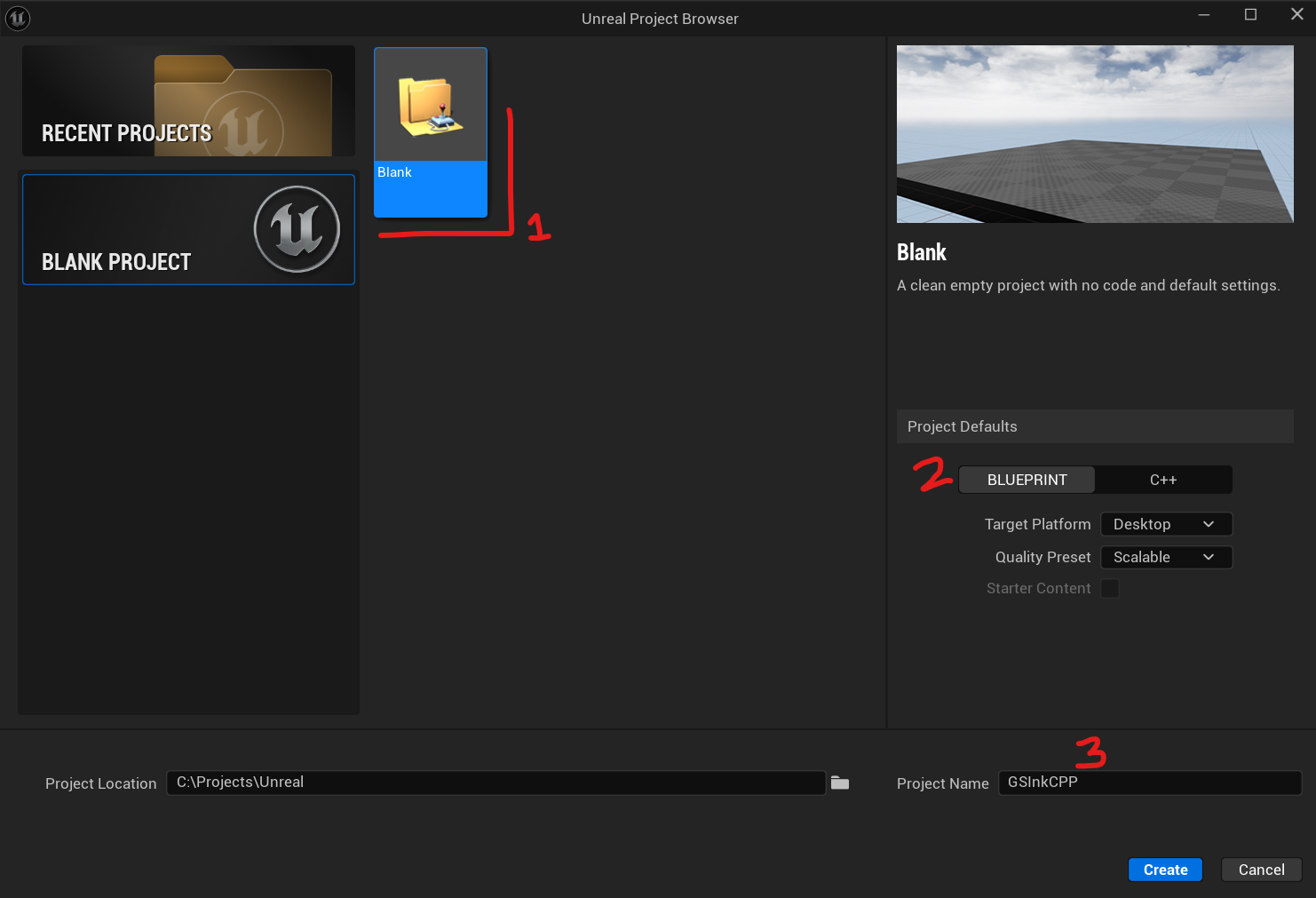Maximize the Unreal Project Browser window
The width and height of the screenshot is (1316, 898).
pyautogui.click(x=1250, y=15)
